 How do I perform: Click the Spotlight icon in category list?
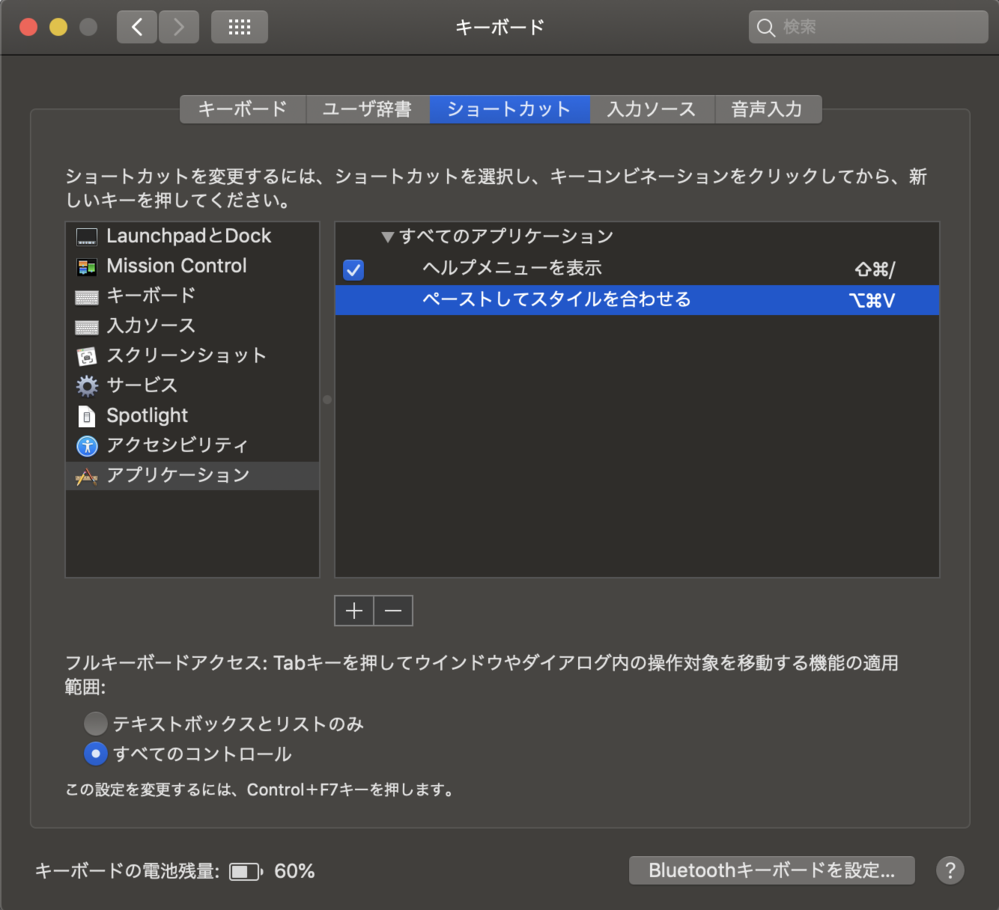[x=87, y=416]
